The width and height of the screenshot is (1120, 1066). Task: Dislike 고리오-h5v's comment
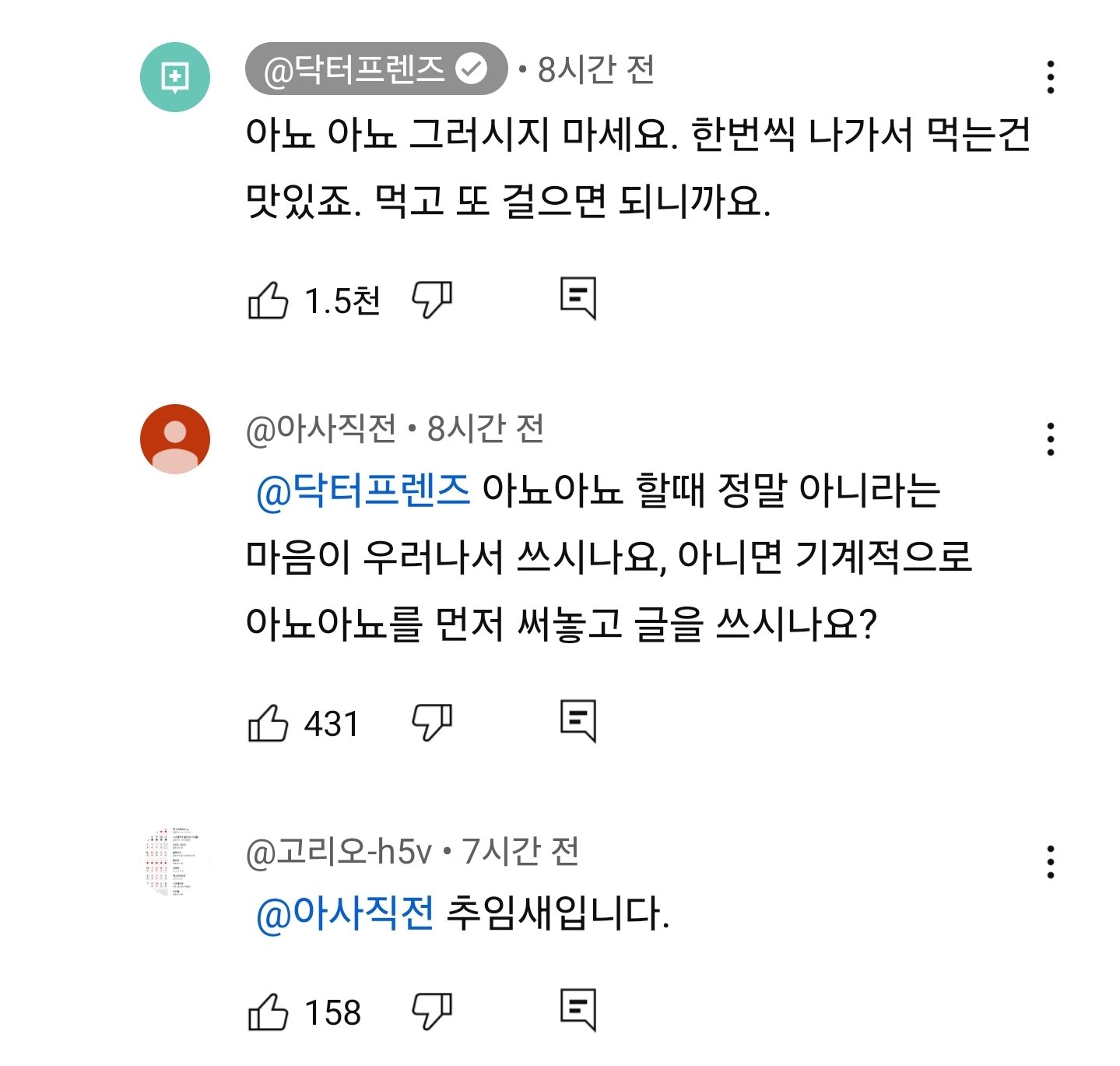click(434, 1012)
